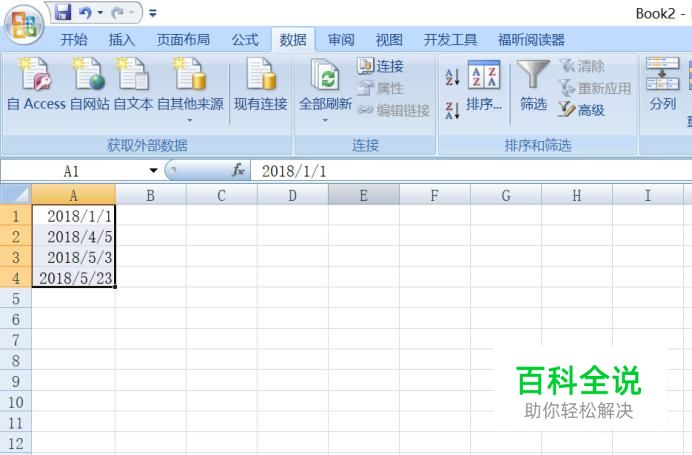Select column I header
The height and width of the screenshot is (455, 692).
tap(648, 195)
